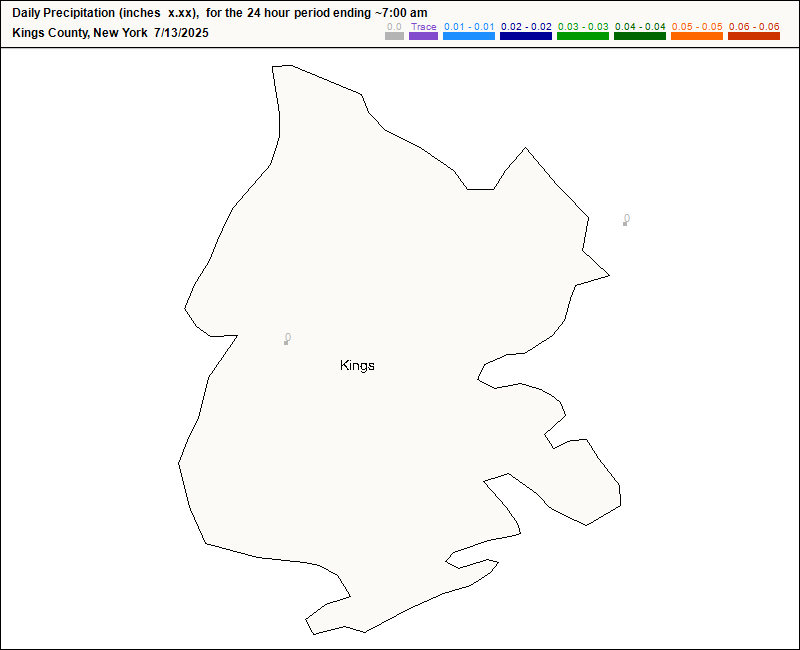Click the 0.04 - 0.04 legend label

640,27
